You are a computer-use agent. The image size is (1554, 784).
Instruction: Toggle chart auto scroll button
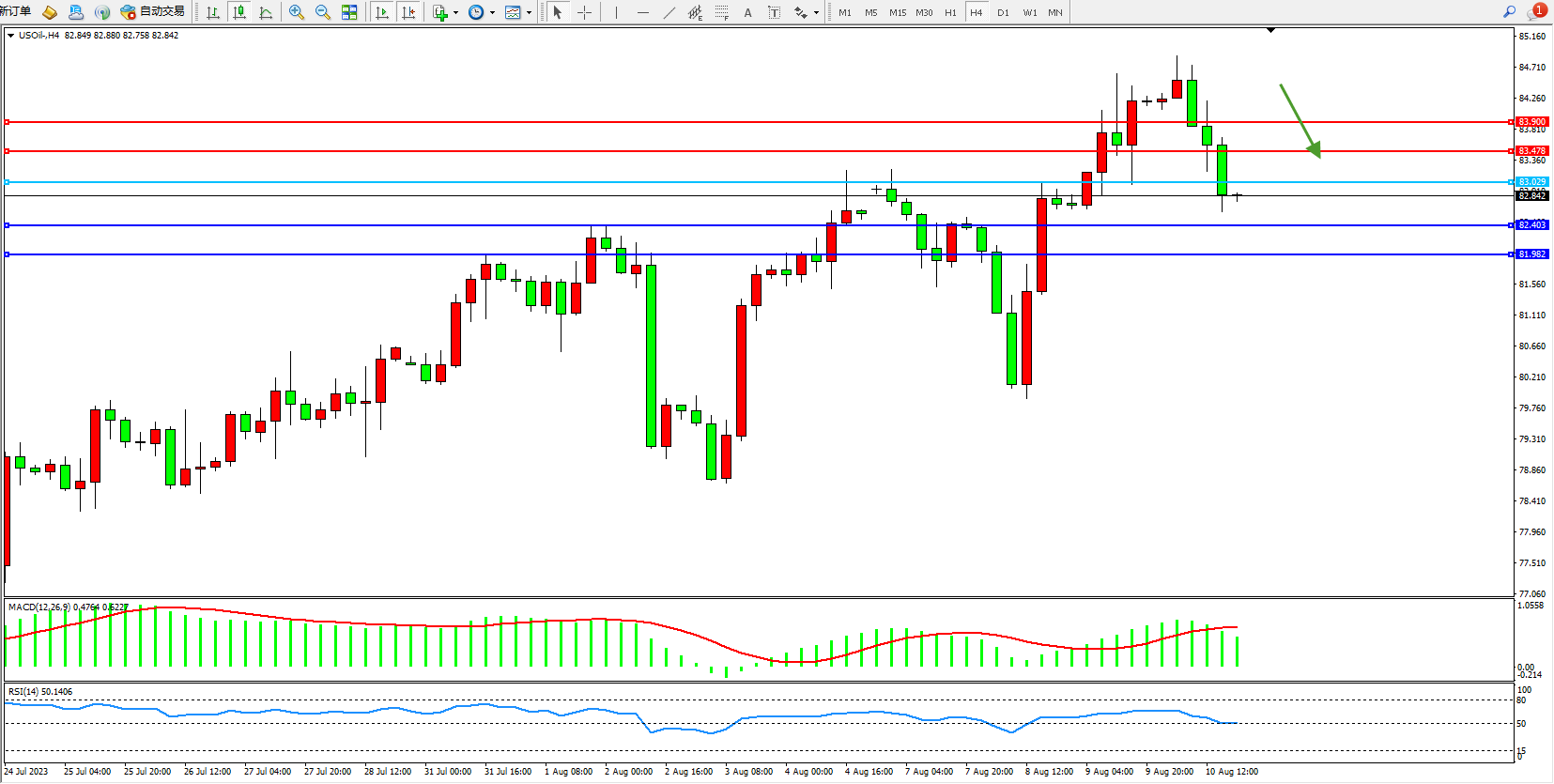(x=381, y=12)
